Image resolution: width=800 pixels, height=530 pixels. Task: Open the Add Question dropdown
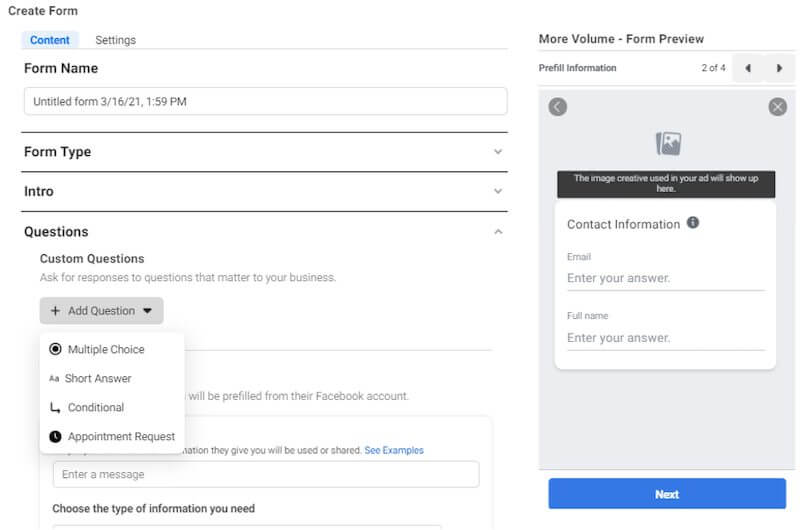(102, 311)
